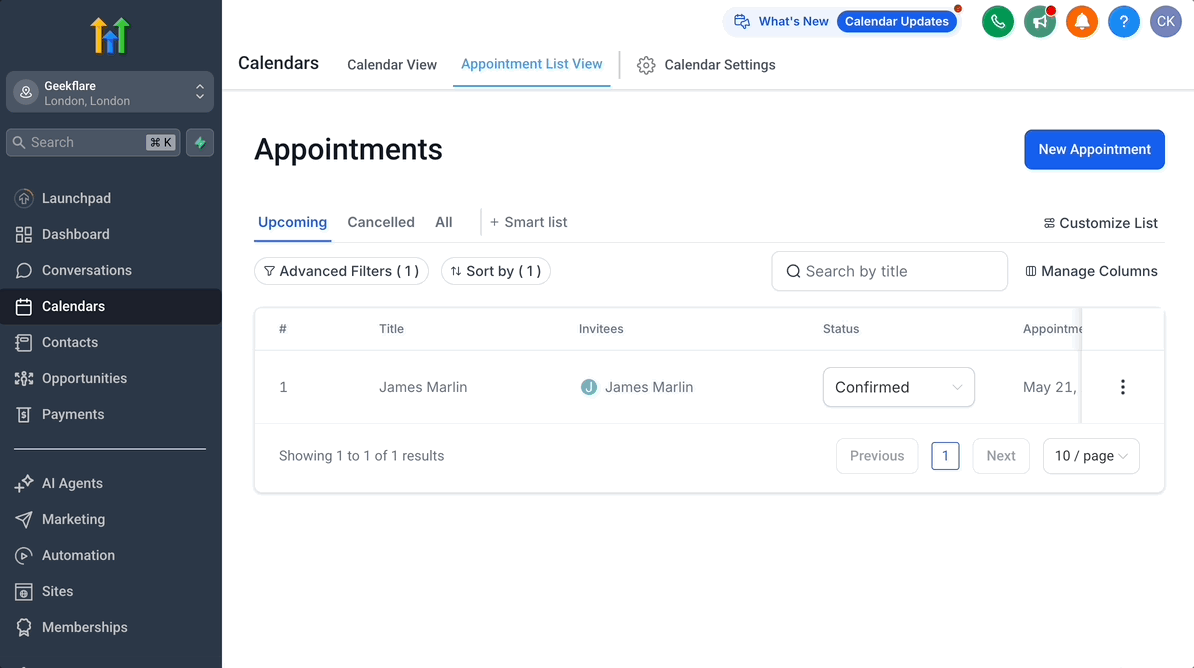Viewport: 1194px width, 668px height.
Task: Click Customize List
Action: 1100,223
